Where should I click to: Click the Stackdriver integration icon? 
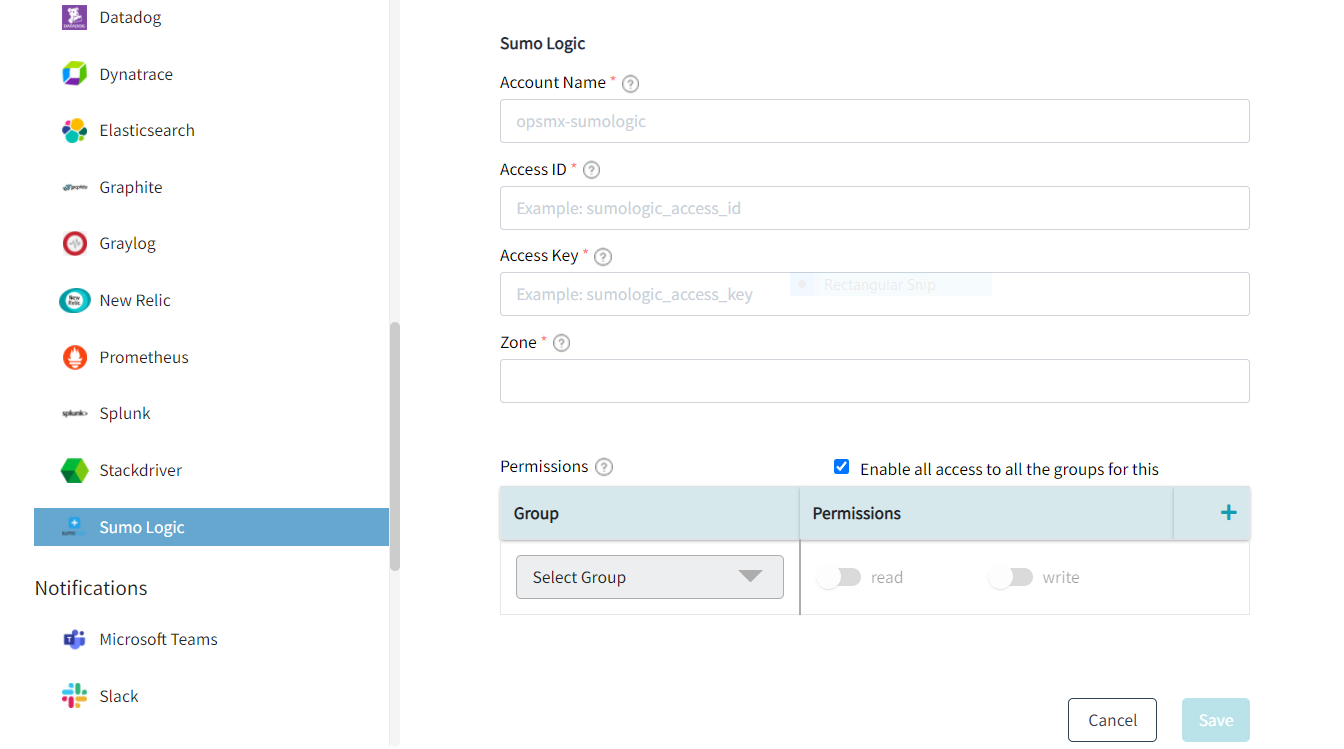coord(73,470)
